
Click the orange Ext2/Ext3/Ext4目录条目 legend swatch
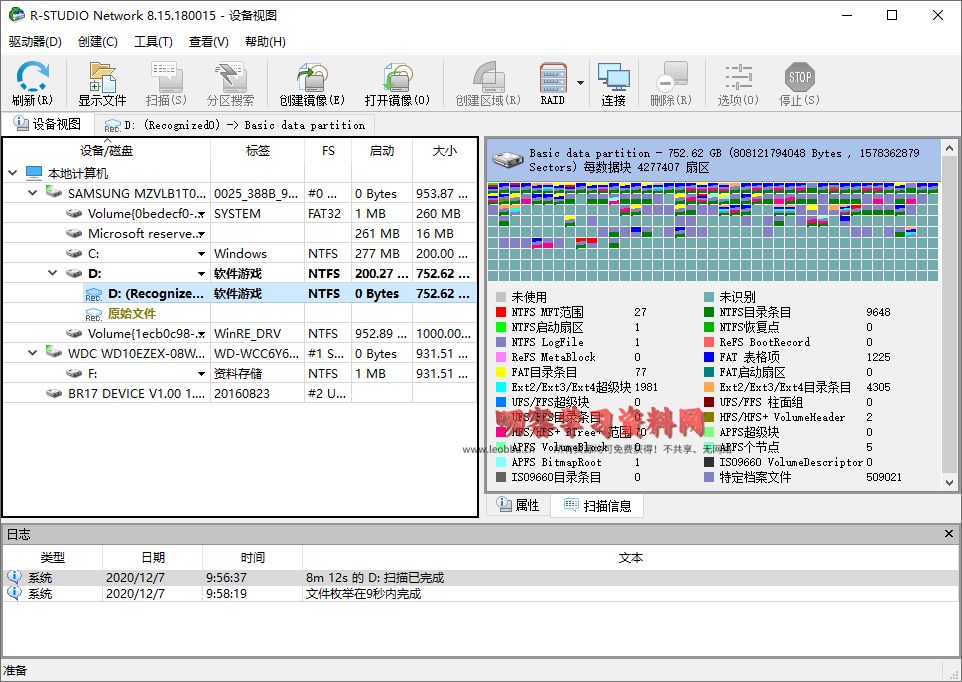709,387
